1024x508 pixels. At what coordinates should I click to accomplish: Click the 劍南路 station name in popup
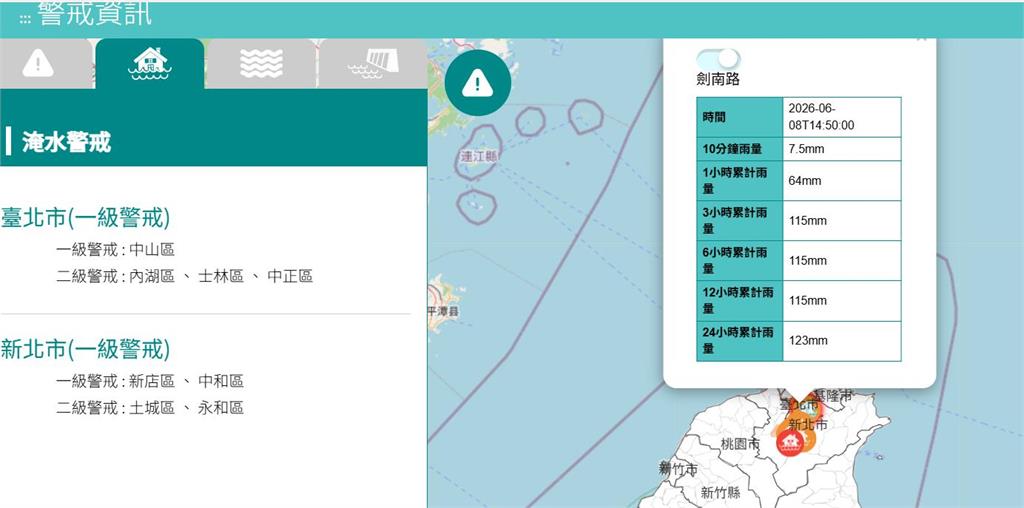[718, 80]
